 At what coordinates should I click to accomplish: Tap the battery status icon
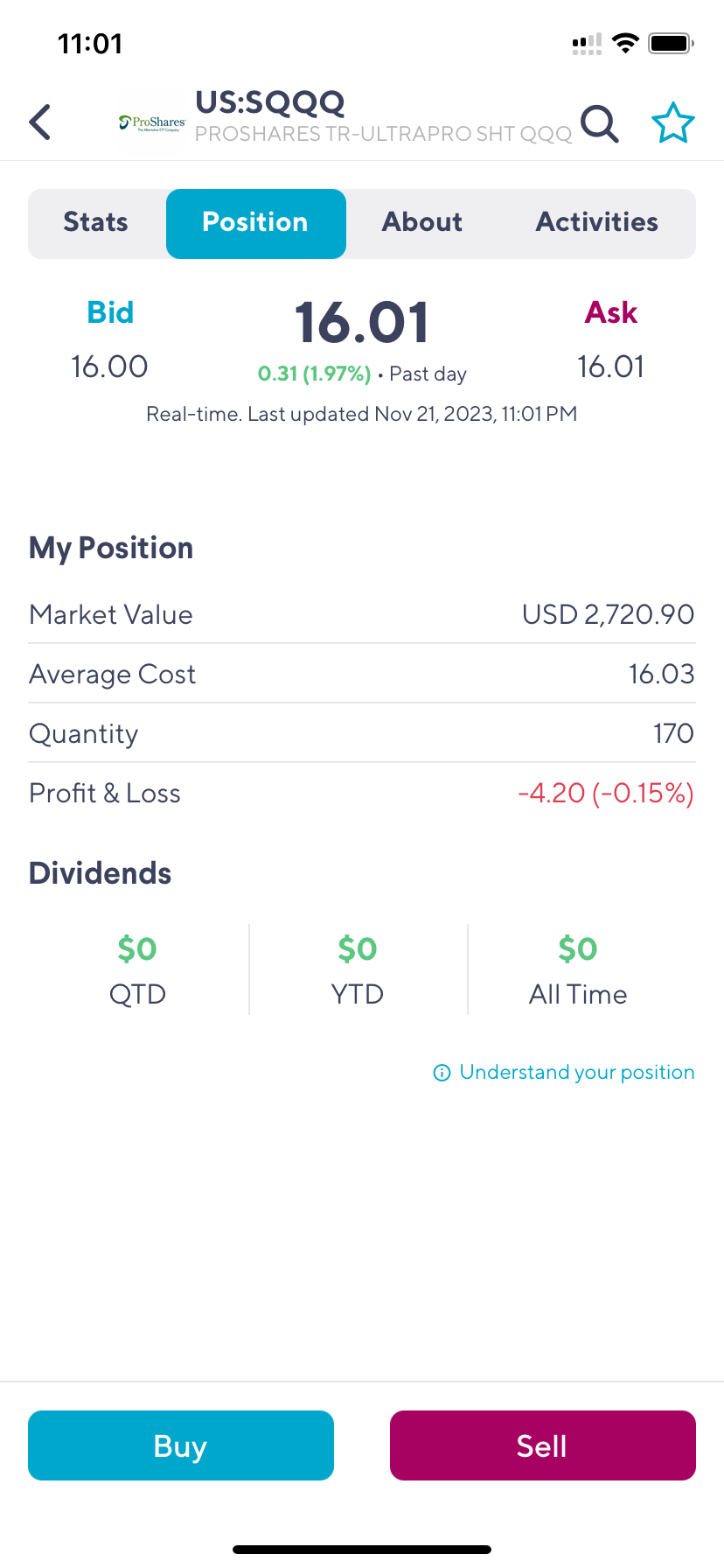tap(672, 43)
